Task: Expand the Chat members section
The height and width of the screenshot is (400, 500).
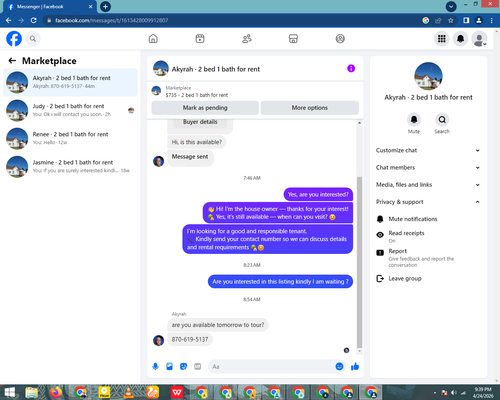Action: pos(428,167)
